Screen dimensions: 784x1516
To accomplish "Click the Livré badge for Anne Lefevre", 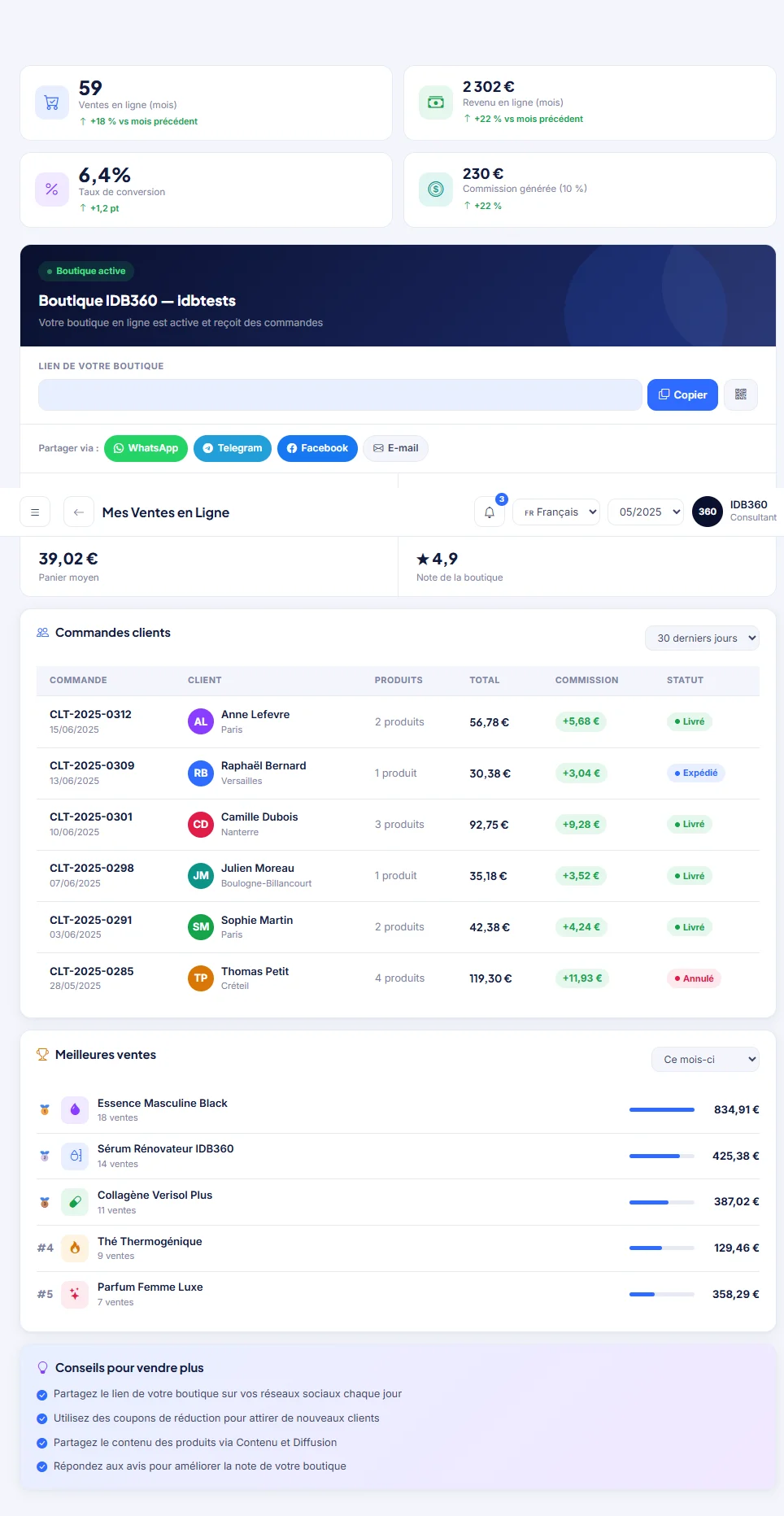I will (690, 721).
